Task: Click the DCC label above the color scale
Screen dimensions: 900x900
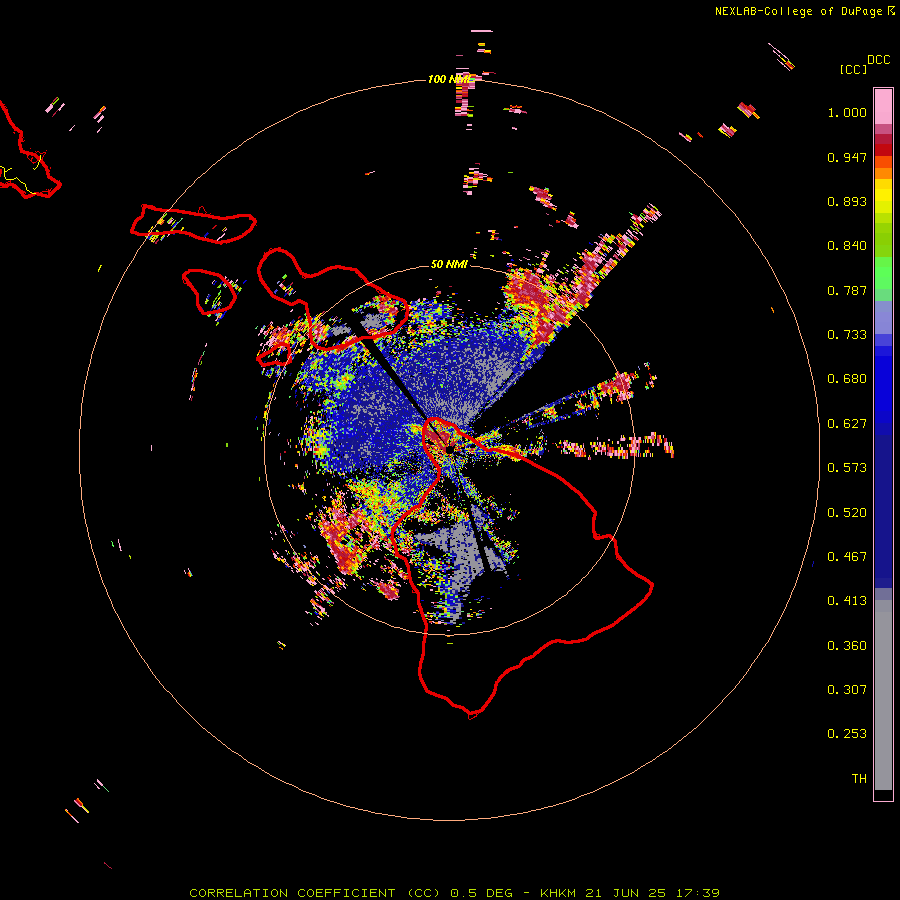Action: [878, 60]
